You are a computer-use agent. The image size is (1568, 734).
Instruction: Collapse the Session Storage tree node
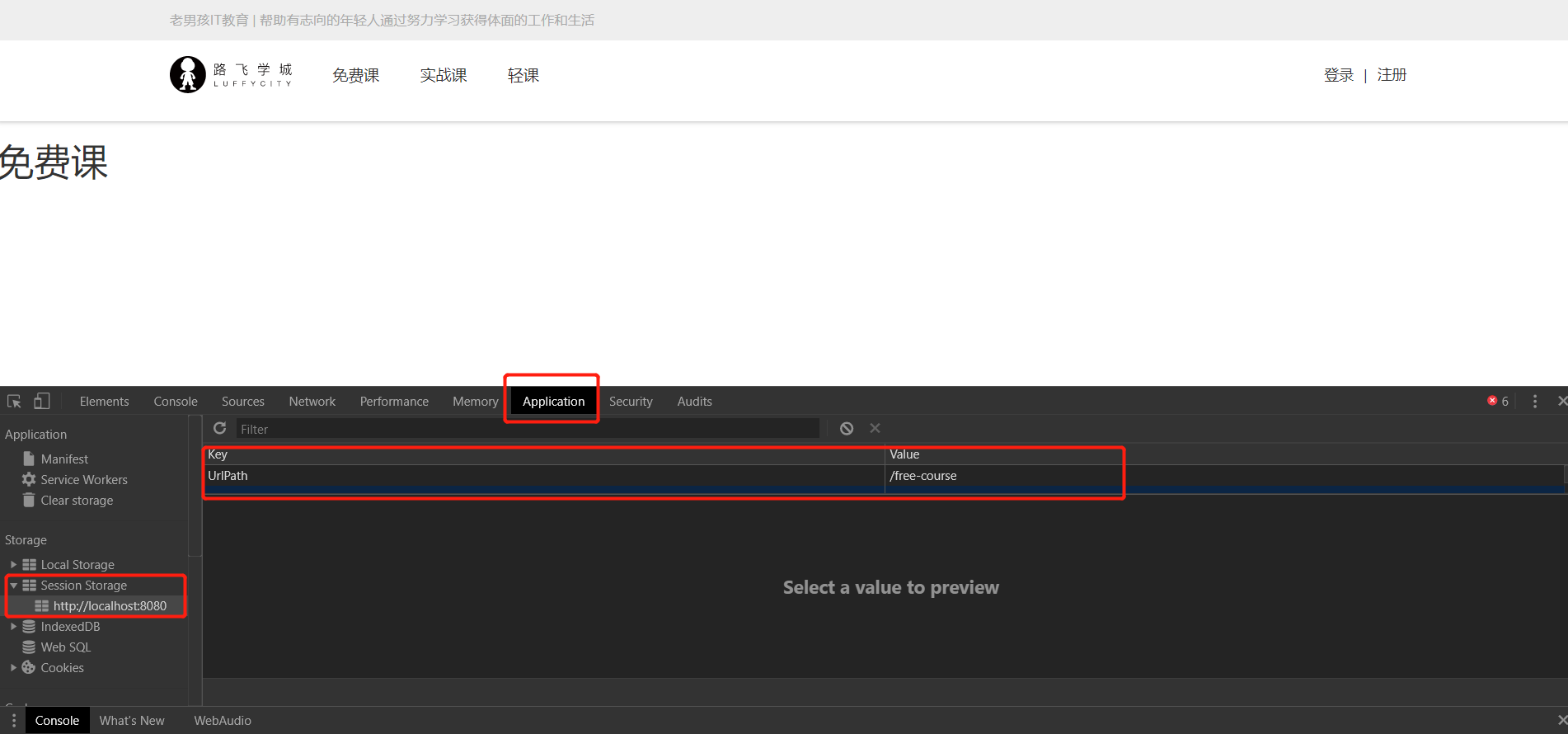click(x=13, y=585)
